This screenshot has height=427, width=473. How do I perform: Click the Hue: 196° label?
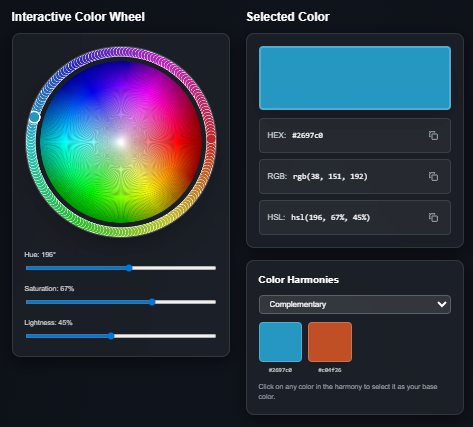(40, 255)
